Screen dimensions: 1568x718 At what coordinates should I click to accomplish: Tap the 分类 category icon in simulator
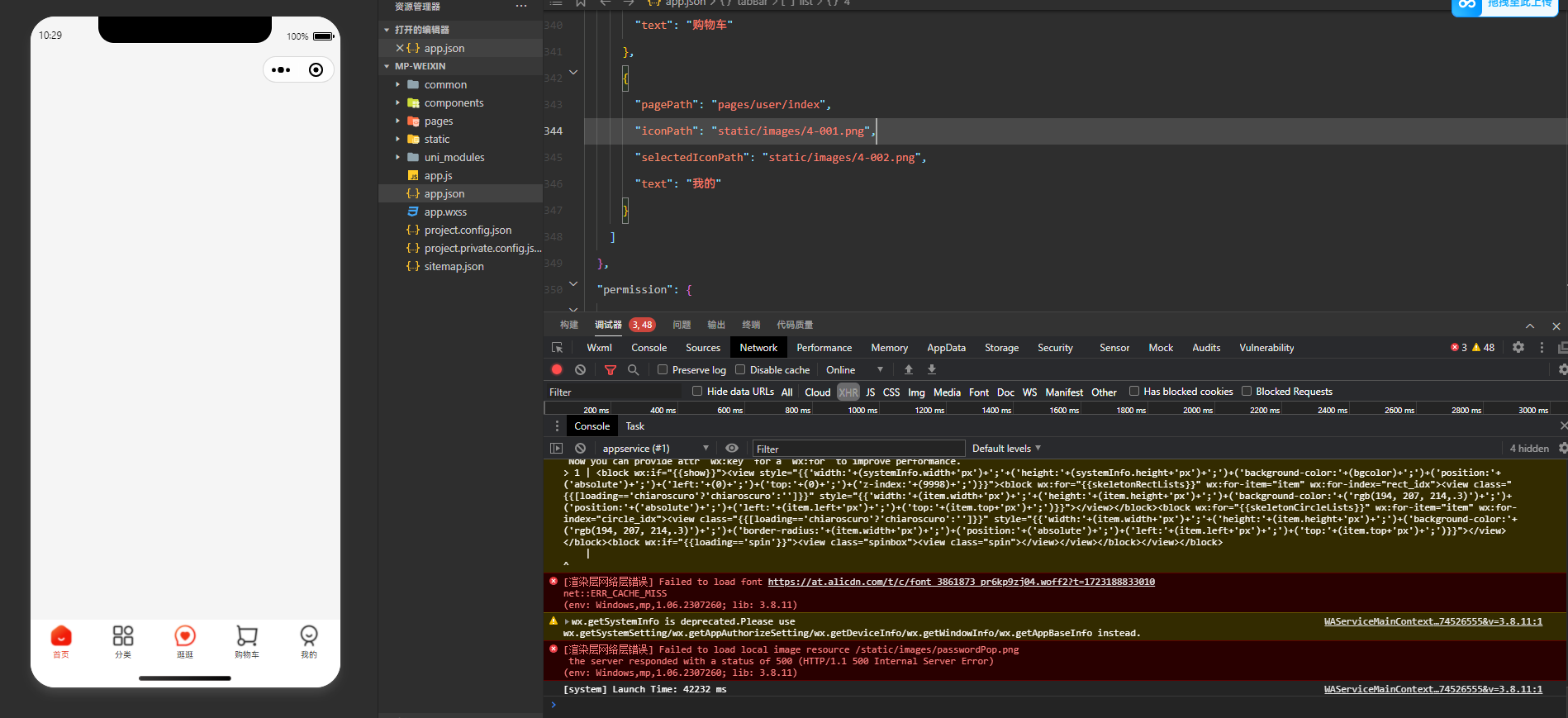tap(123, 635)
